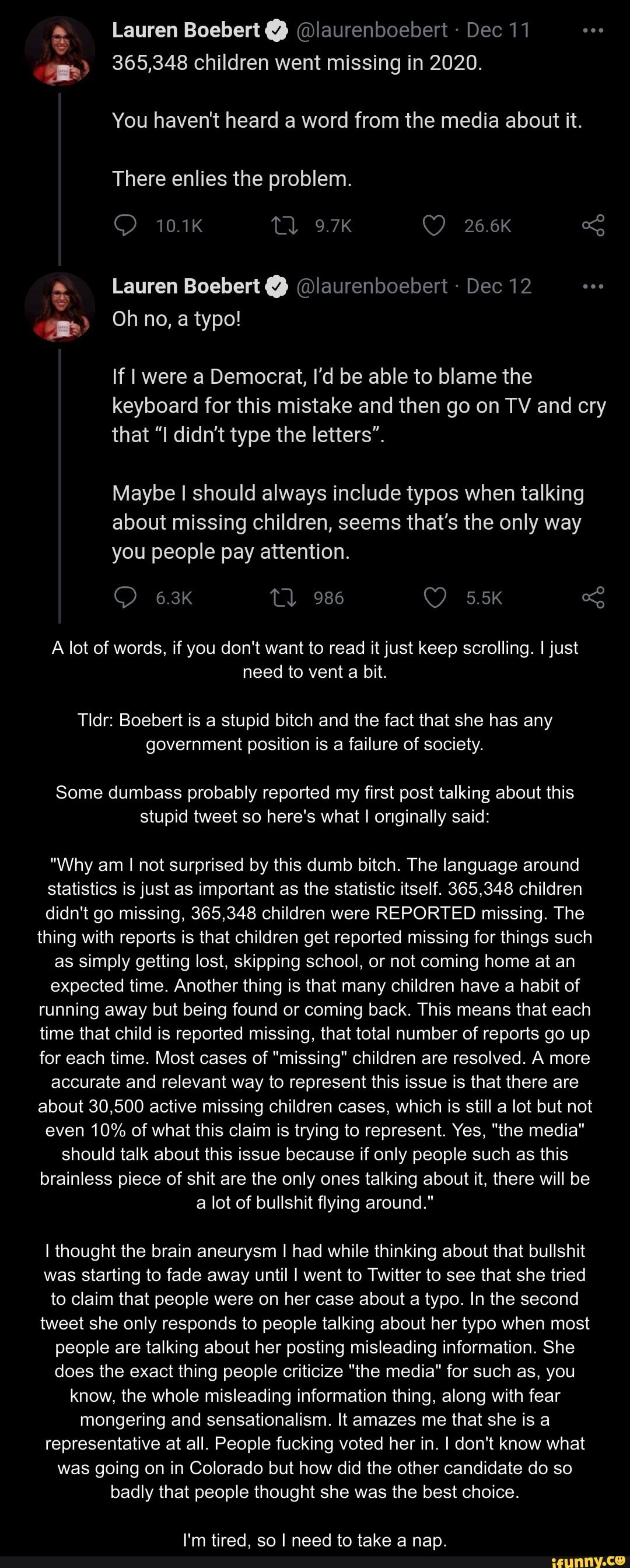Open the Dec 12 timestamp link
This screenshot has height=1568, width=630.
tap(499, 286)
